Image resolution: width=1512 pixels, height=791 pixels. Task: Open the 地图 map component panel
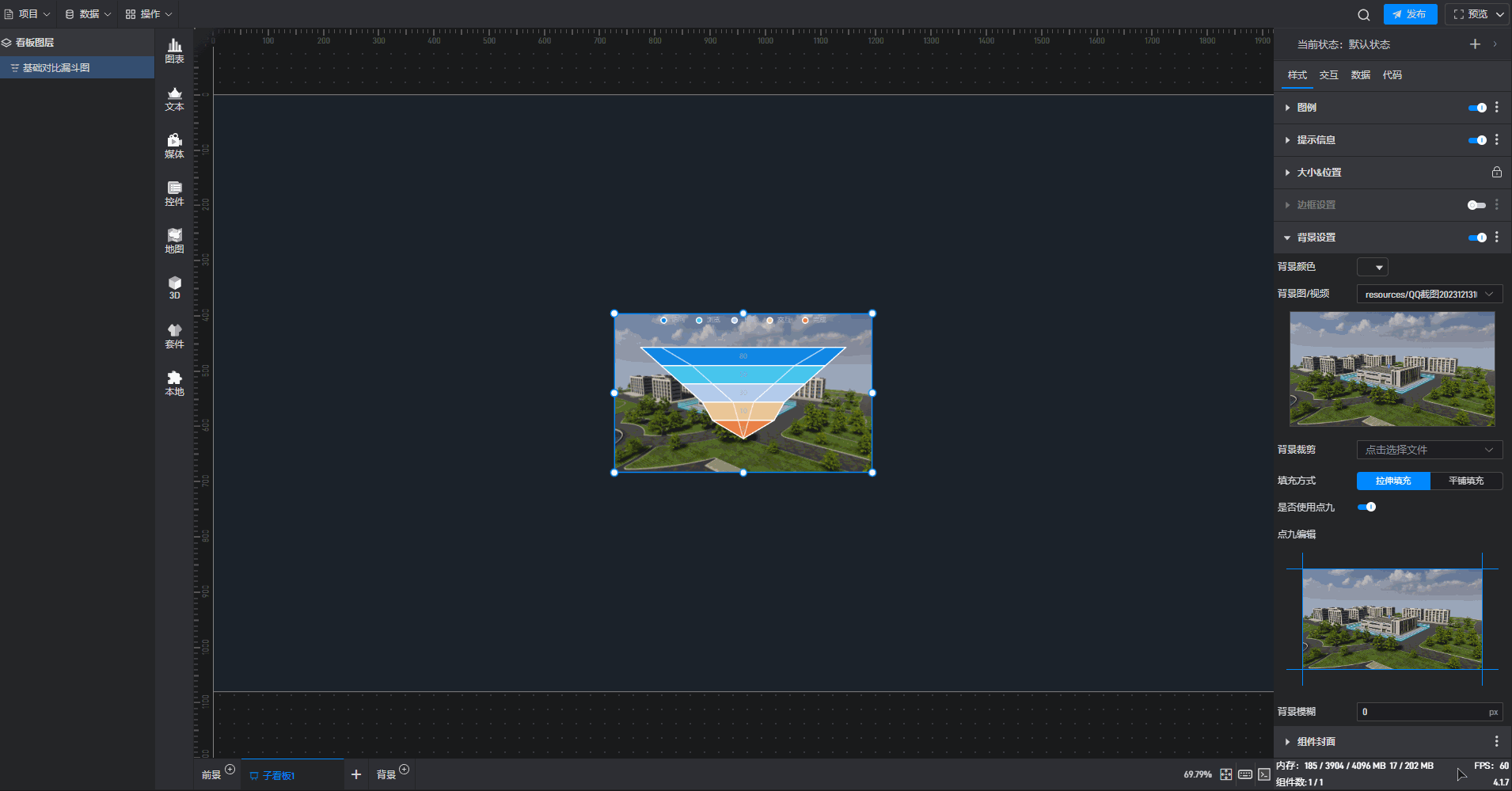tap(174, 241)
